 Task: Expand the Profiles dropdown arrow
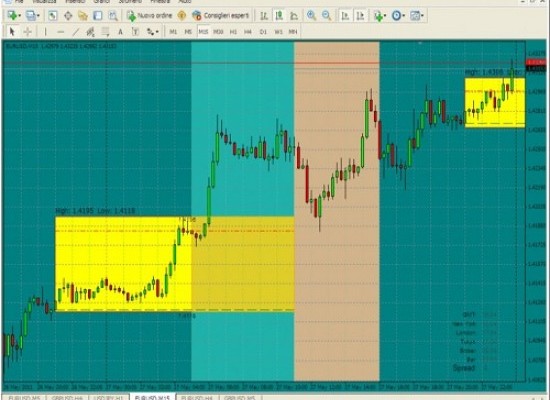(38, 16)
